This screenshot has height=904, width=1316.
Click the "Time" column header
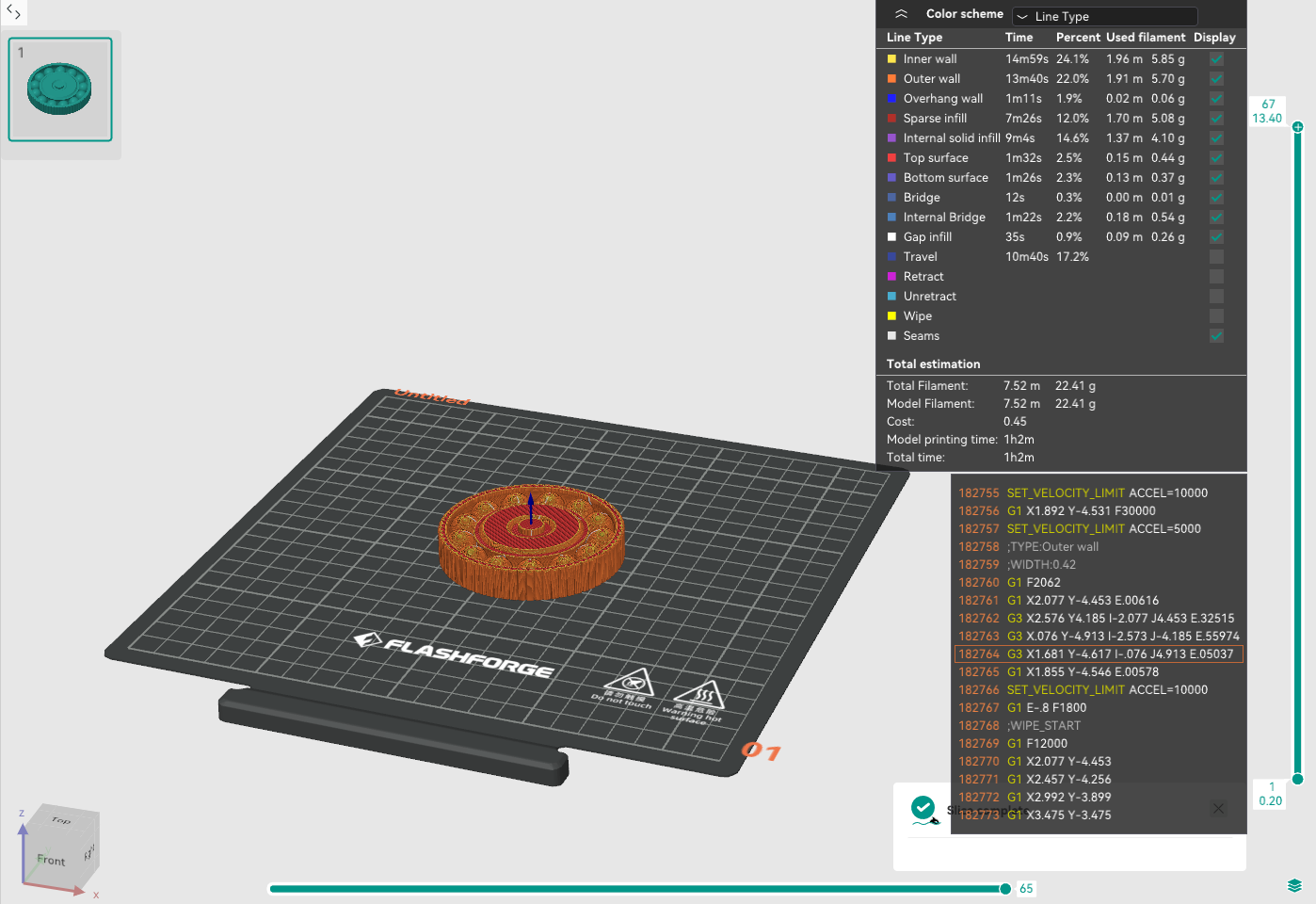1019,38
